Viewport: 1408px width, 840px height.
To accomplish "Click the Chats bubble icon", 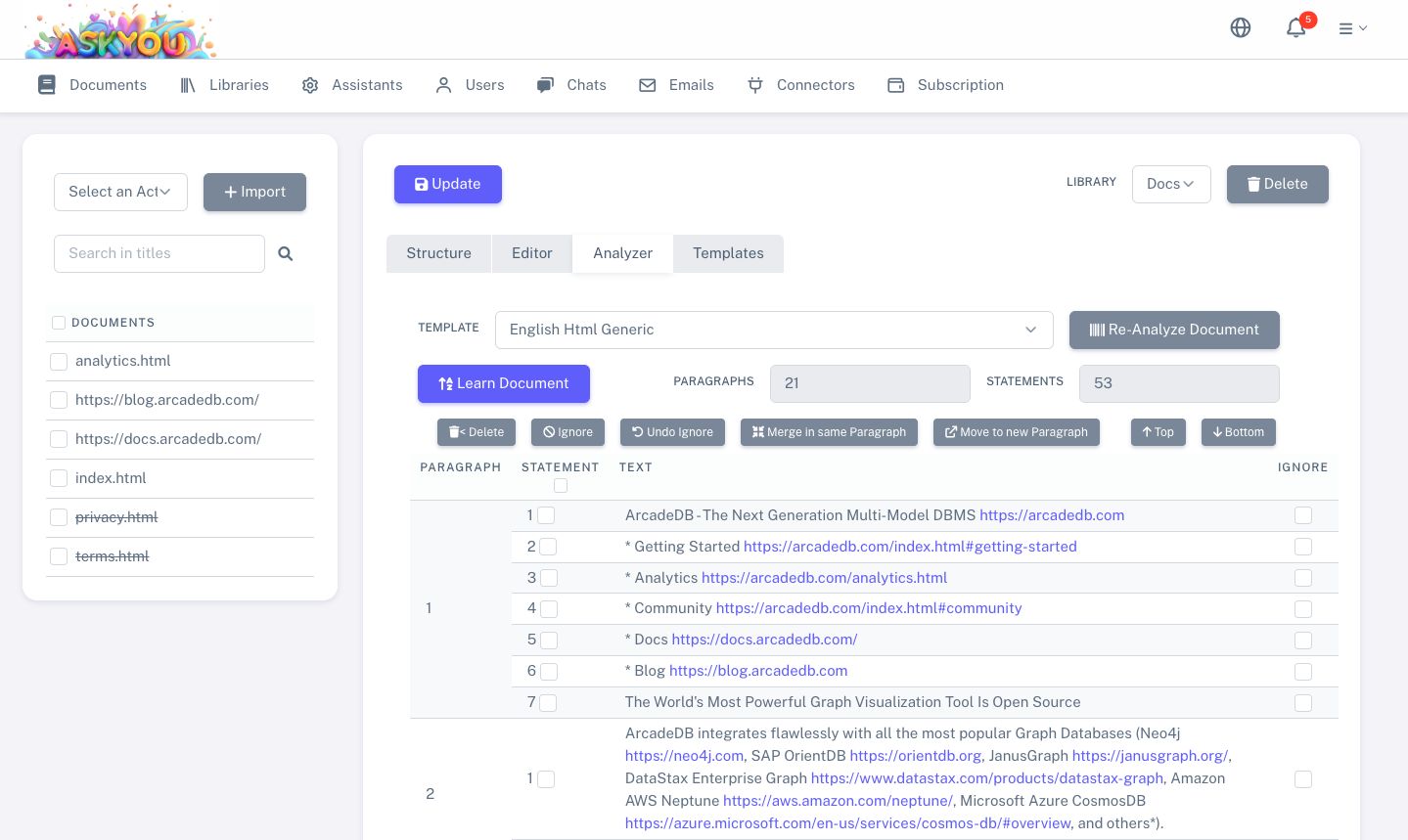I will (x=545, y=85).
